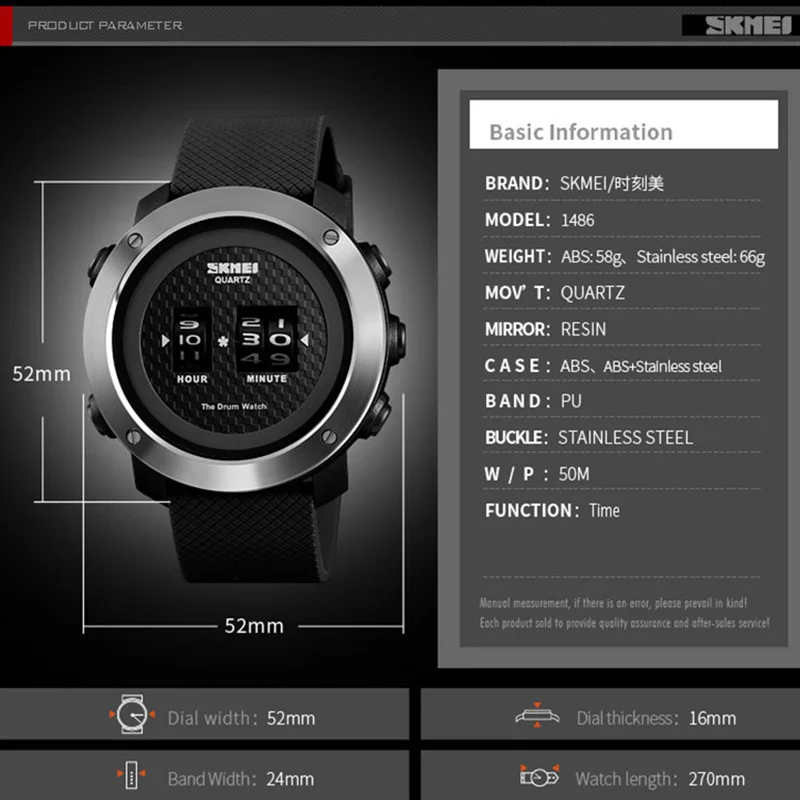The width and height of the screenshot is (800, 800).
Task: Click the MINUTE label on dial
Action: coord(267,379)
